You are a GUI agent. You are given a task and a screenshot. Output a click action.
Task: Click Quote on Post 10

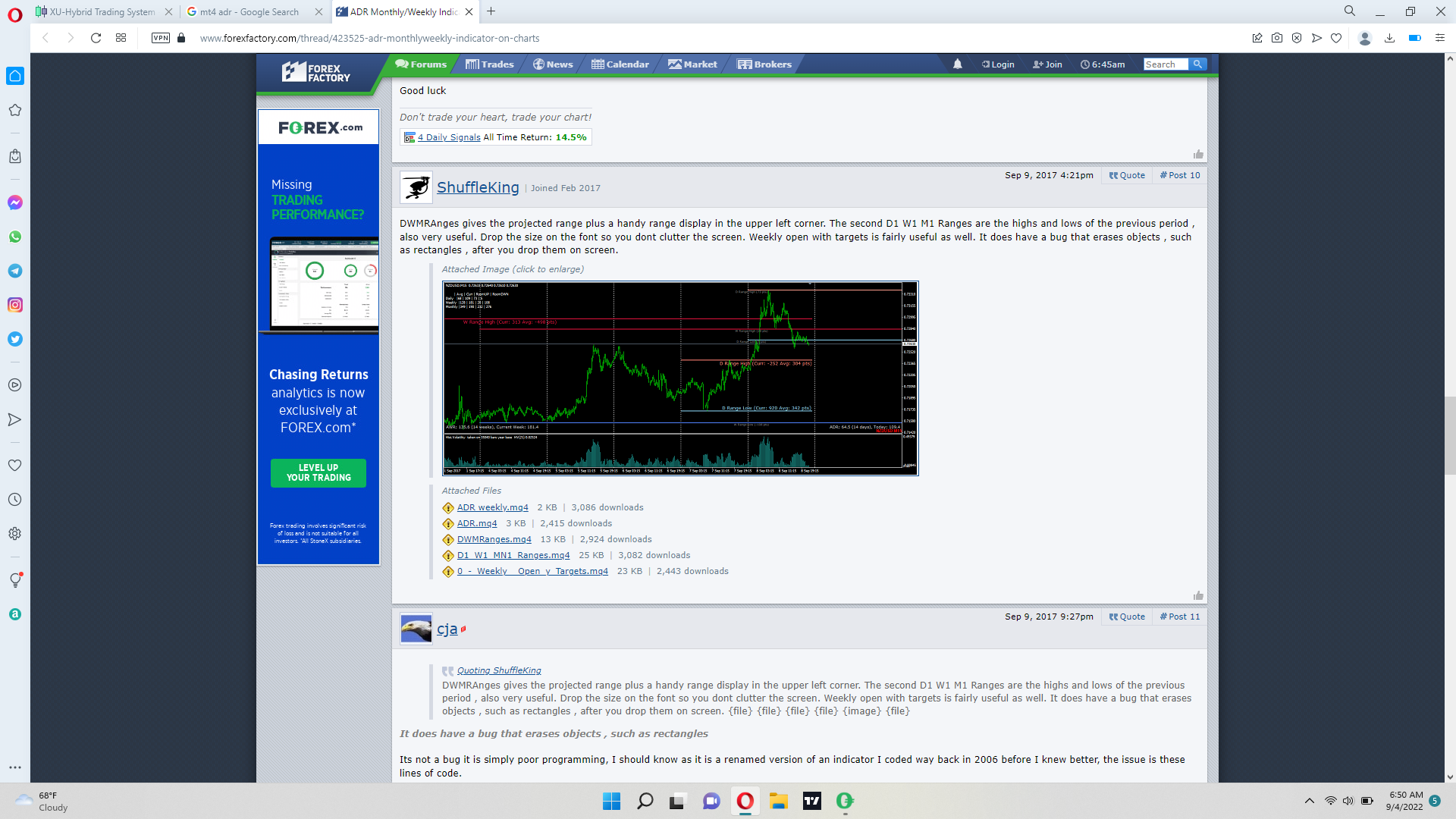coord(1127,175)
